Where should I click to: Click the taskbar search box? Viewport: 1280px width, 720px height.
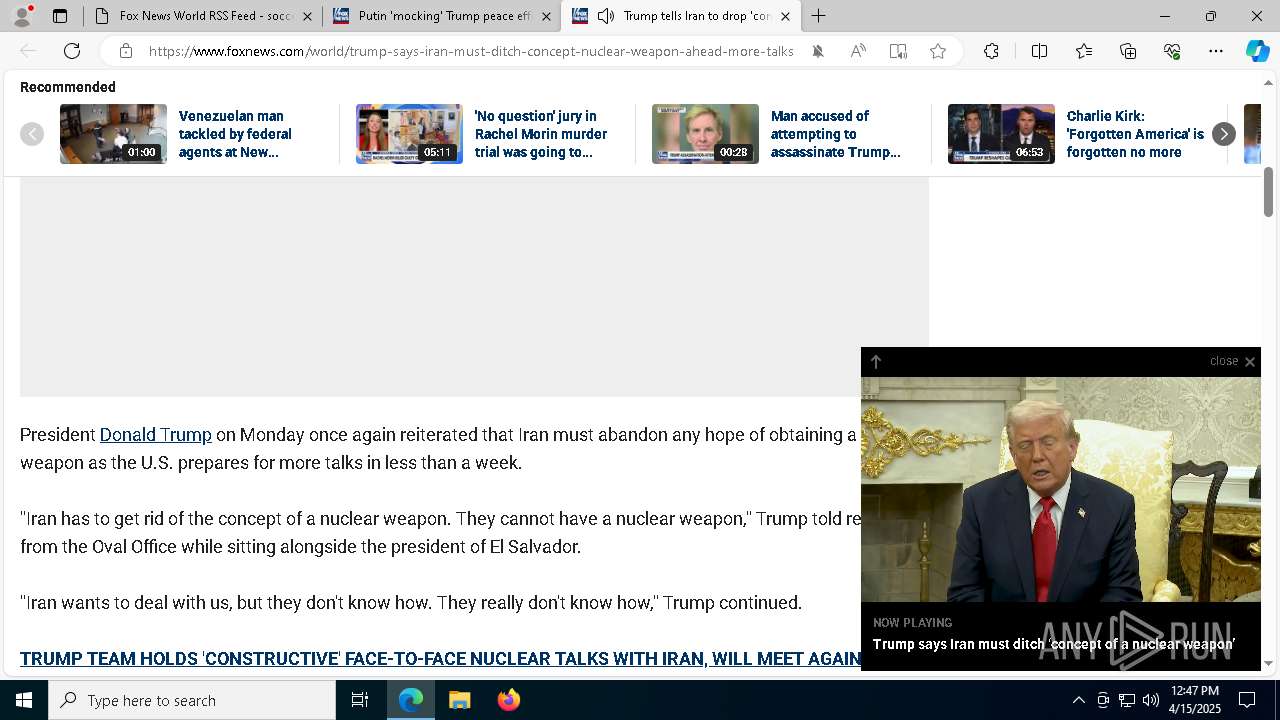[x=192, y=700]
